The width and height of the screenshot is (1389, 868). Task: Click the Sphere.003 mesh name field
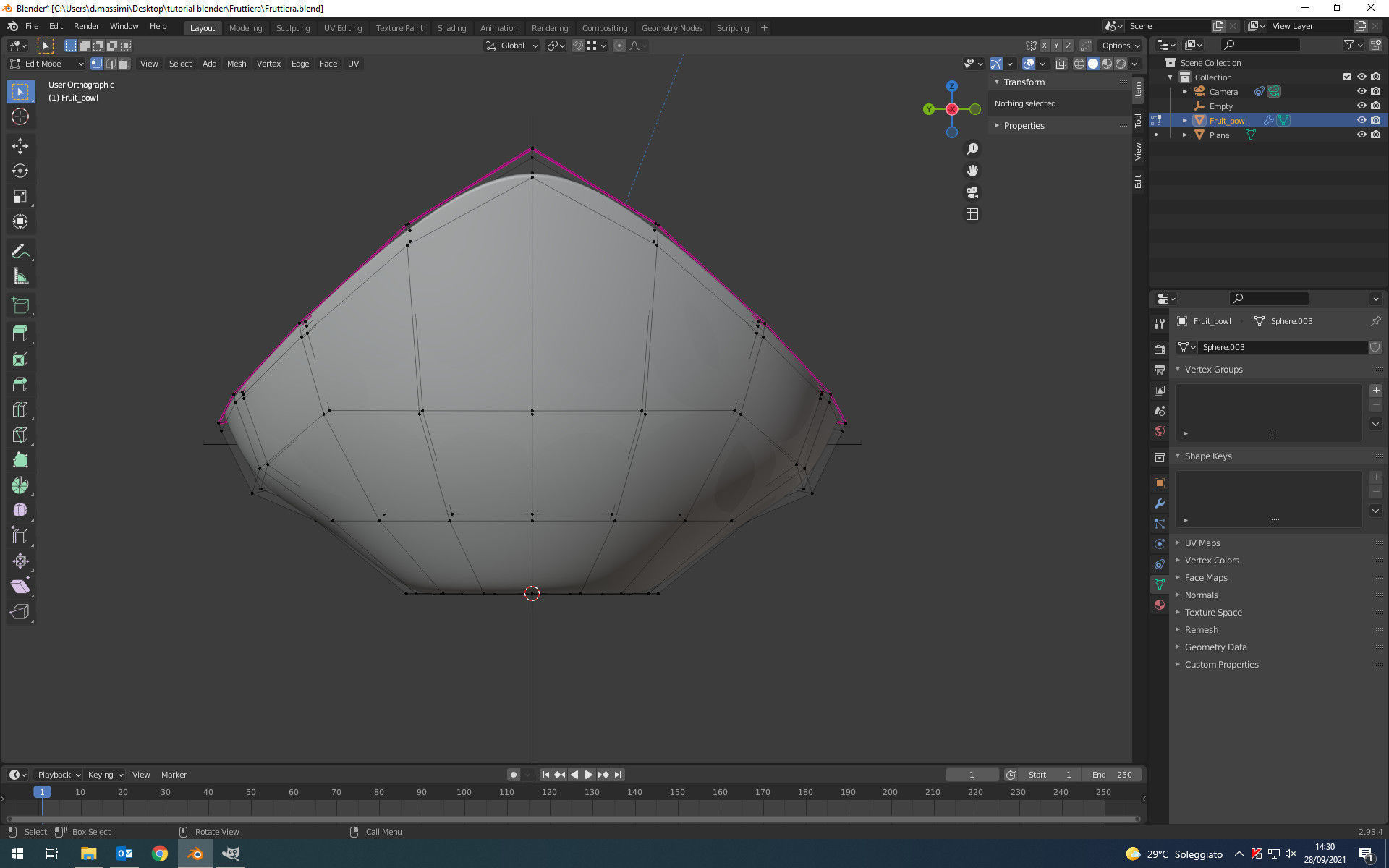click(1282, 347)
